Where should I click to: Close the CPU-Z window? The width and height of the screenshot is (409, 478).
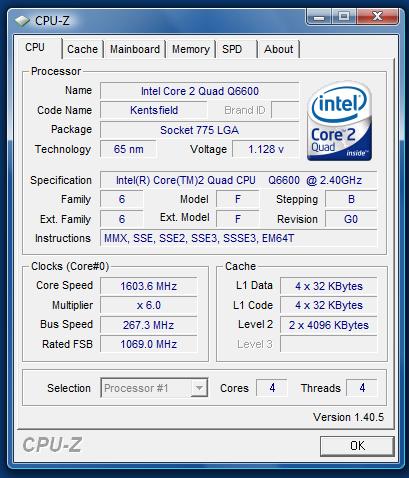coord(377,16)
